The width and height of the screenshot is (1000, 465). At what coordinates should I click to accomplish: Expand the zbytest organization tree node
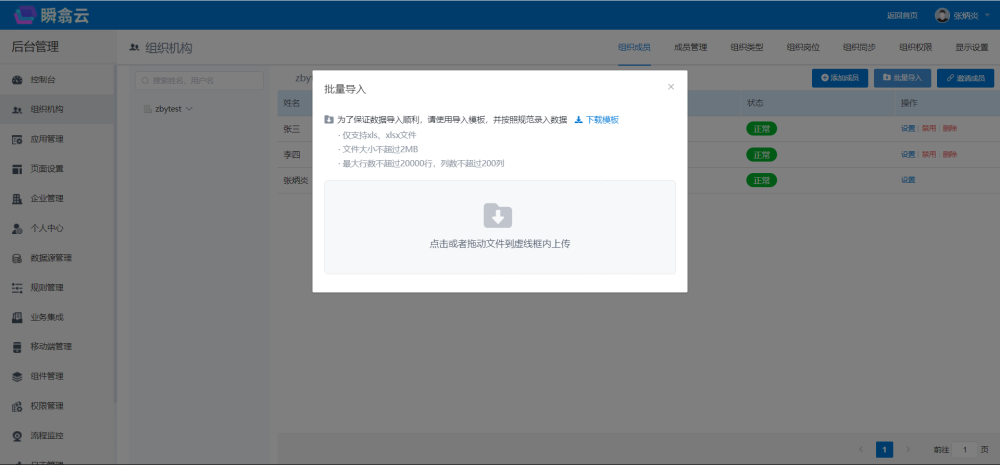188,108
